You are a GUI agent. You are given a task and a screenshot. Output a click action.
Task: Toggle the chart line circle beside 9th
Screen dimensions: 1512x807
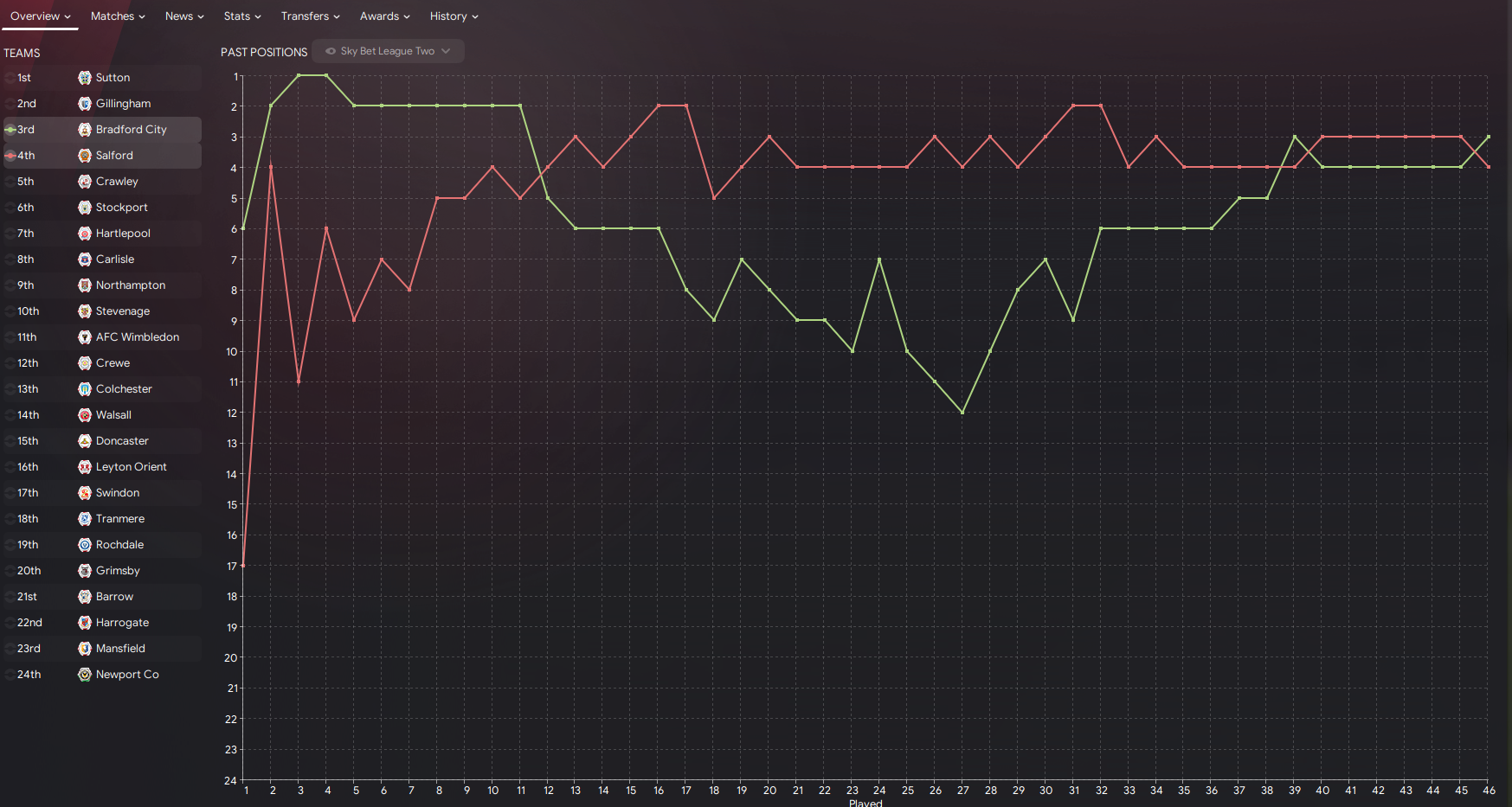point(10,285)
